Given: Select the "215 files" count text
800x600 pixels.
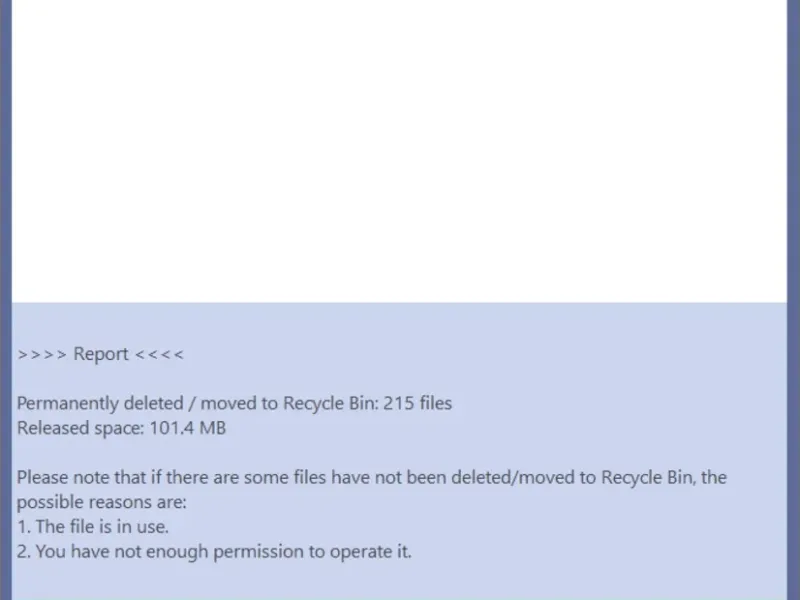Looking at the screenshot, I should tap(418, 404).
